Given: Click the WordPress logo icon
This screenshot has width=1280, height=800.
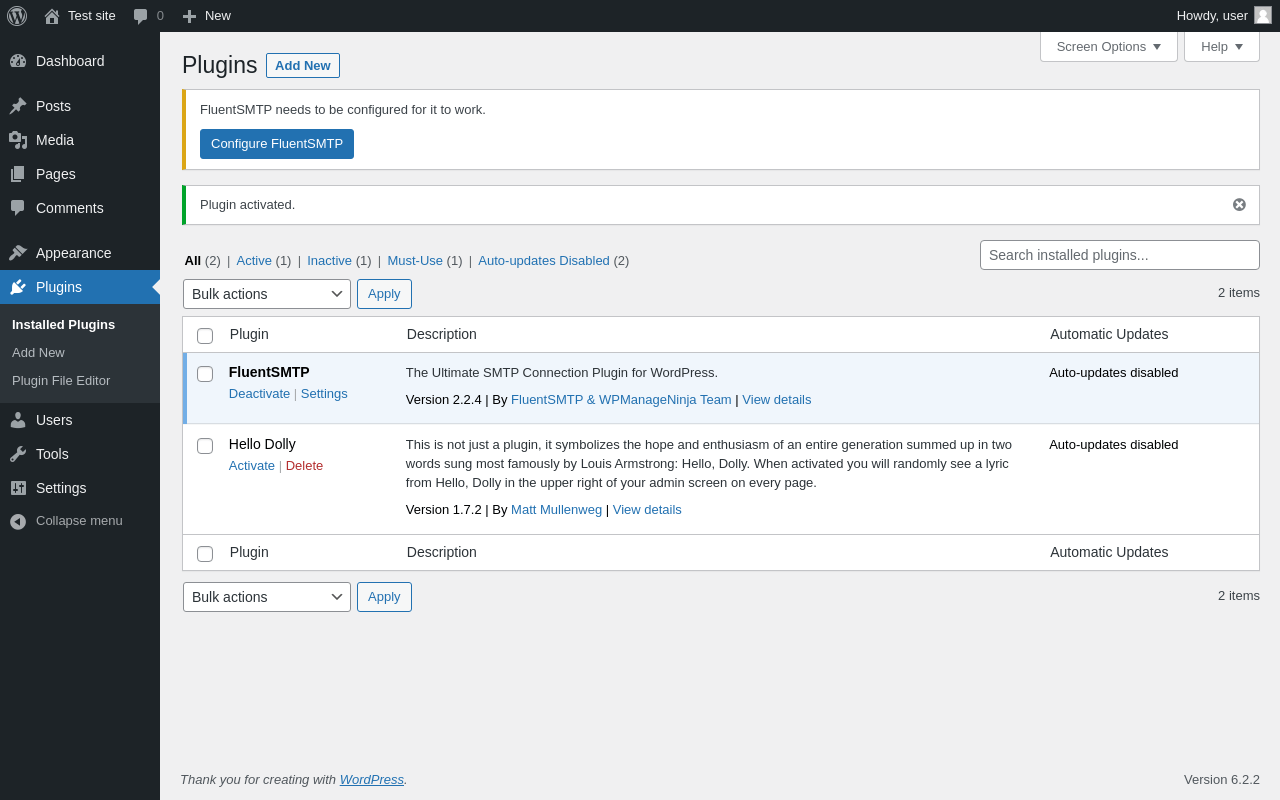Looking at the screenshot, I should click(x=17, y=16).
